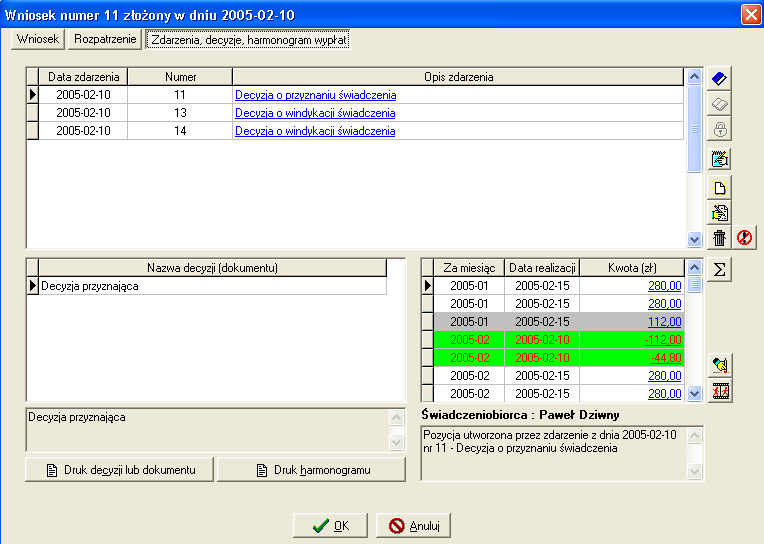This screenshot has height=544, width=764.
Task: Edit event with hand and document icon
Action: (x=719, y=213)
